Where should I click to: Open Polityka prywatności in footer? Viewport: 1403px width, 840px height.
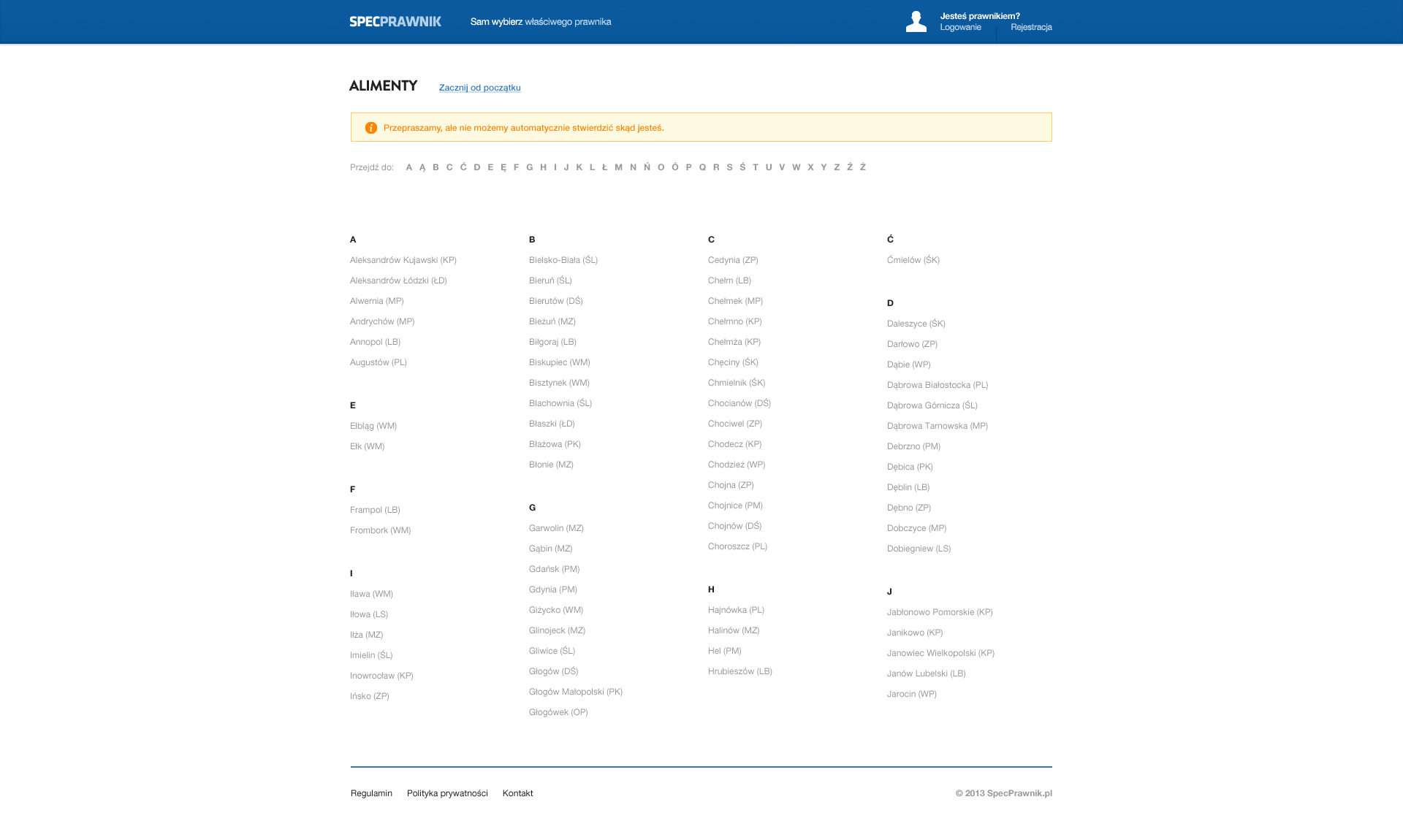447,793
